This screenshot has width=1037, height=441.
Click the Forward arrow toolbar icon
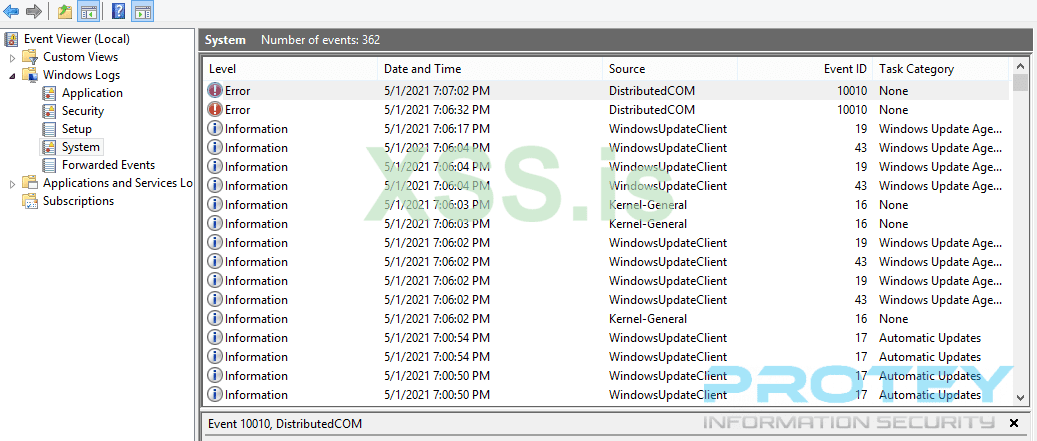(x=34, y=11)
